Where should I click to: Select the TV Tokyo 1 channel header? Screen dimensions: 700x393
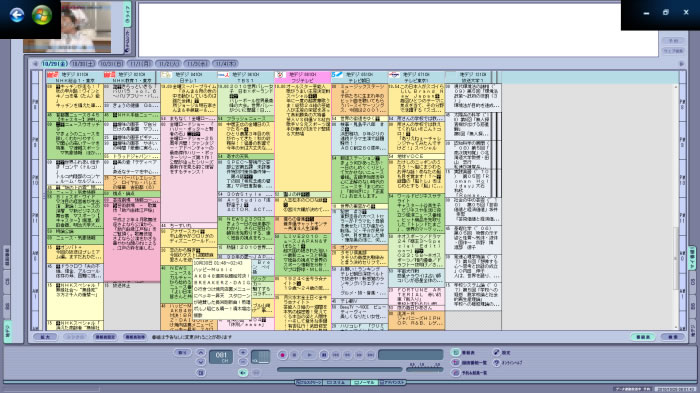(416, 77)
